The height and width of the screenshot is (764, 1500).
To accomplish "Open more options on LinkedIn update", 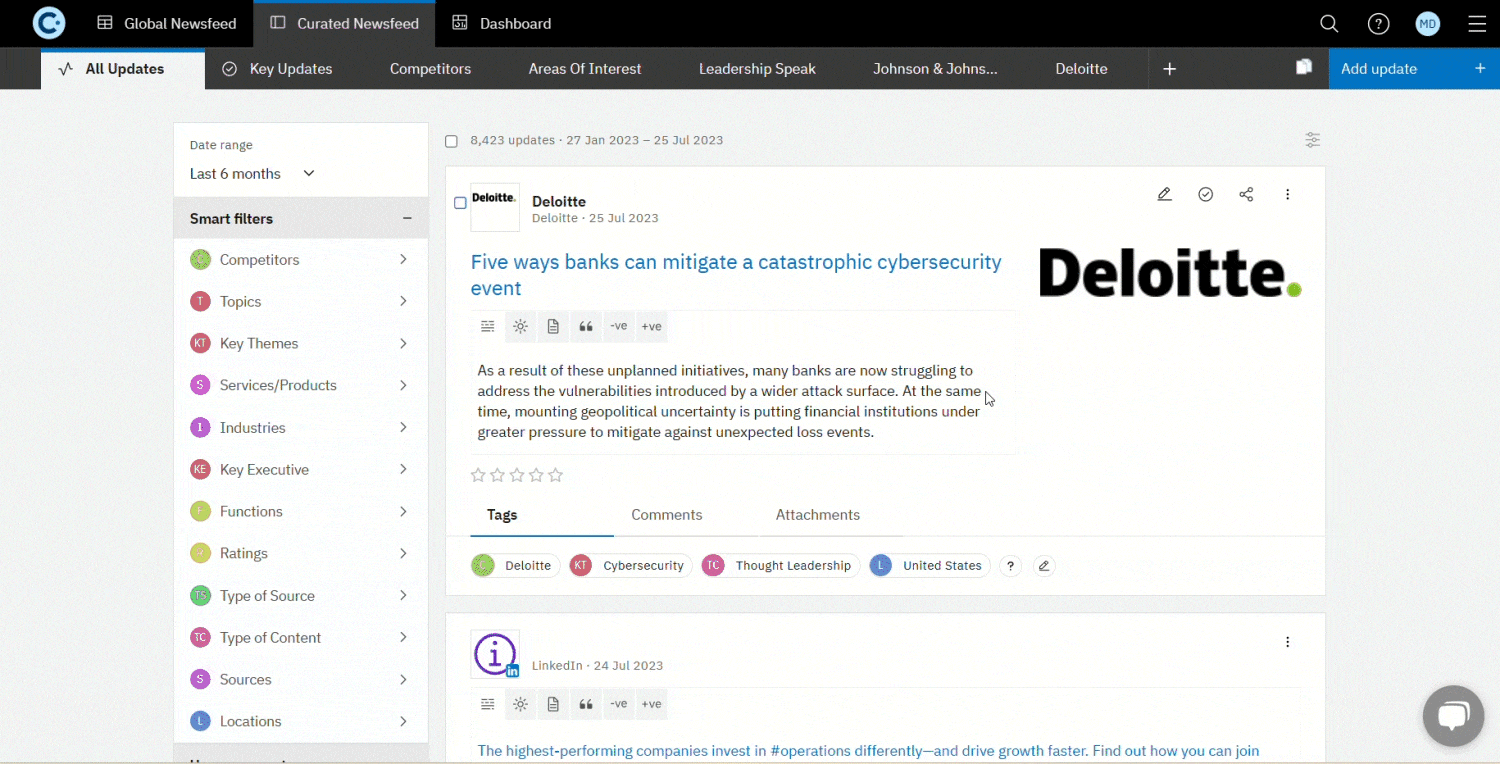I will click(x=1288, y=642).
